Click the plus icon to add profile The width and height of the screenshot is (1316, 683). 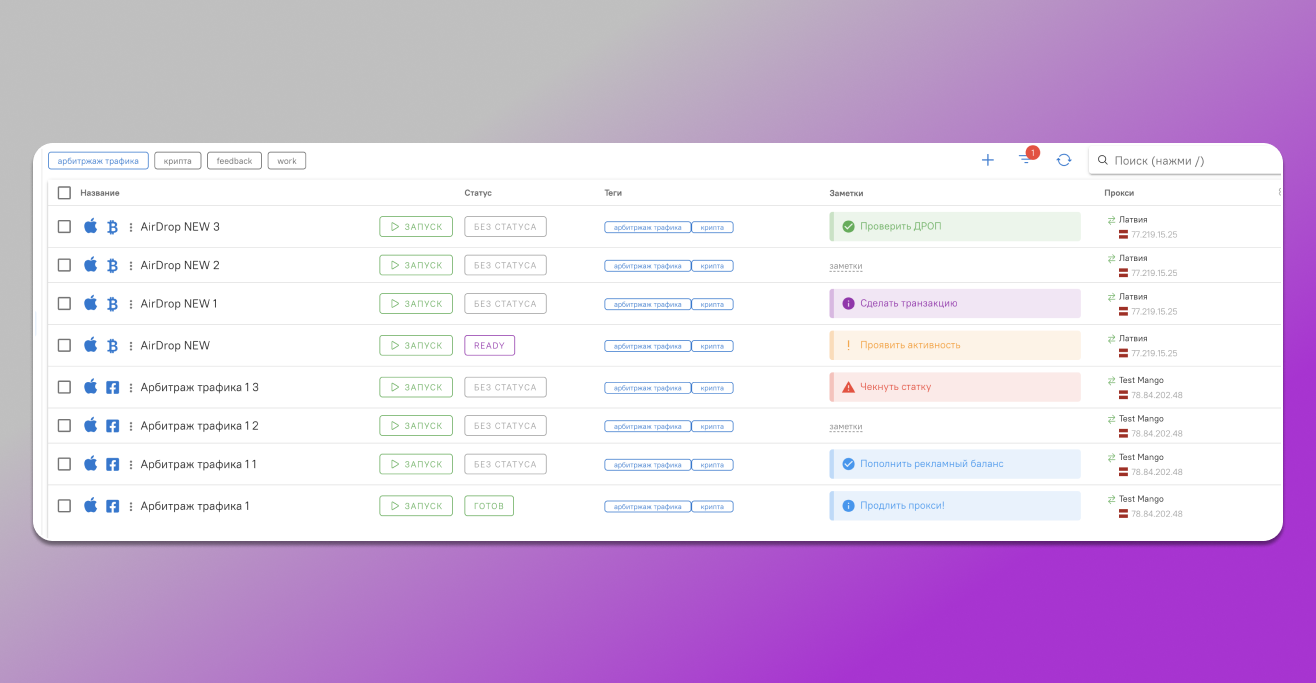(x=988, y=160)
